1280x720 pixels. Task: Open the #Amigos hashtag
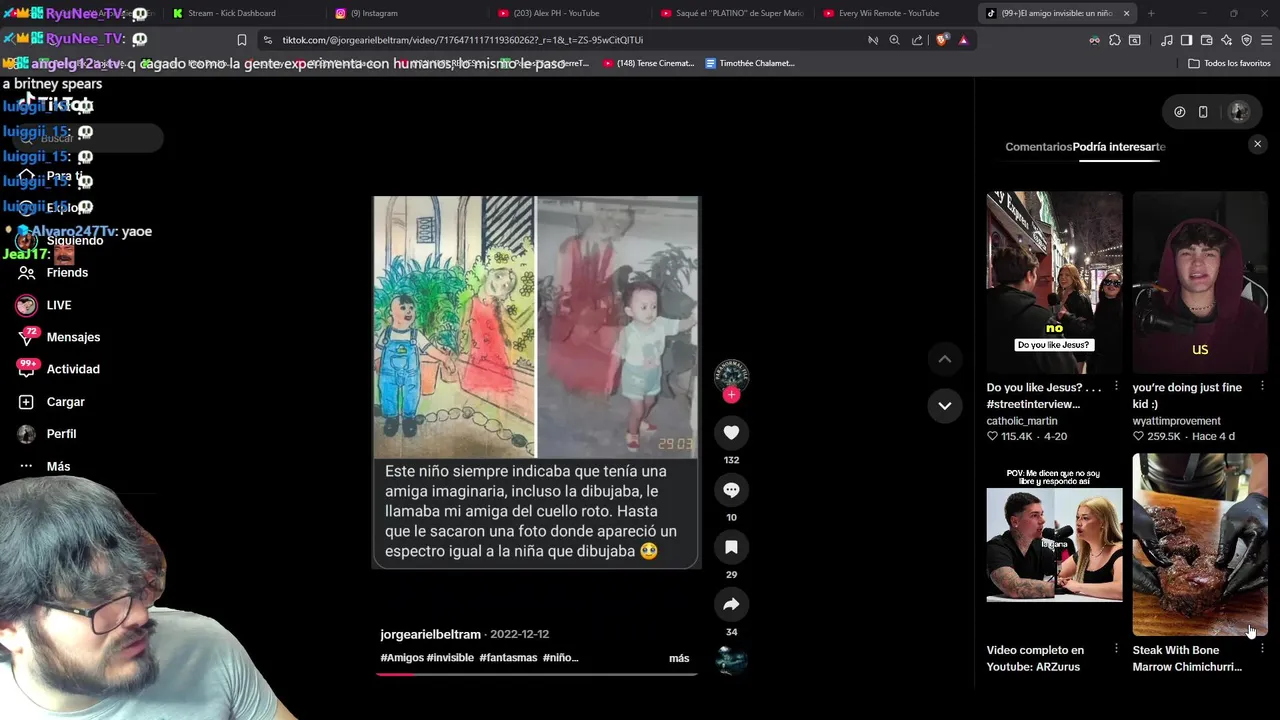tap(402, 658)
